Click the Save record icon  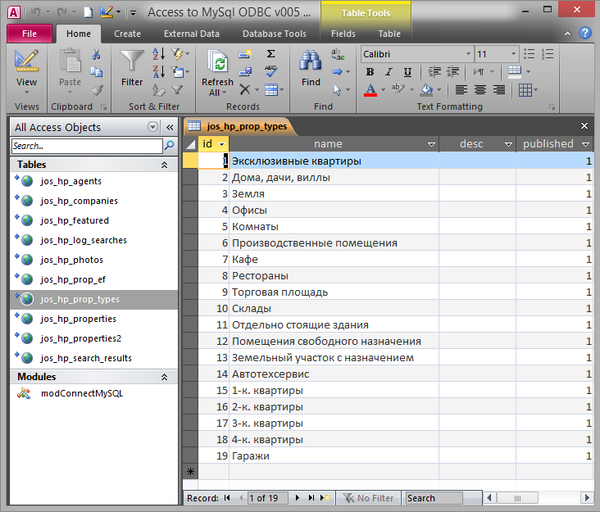coord(245,72)
